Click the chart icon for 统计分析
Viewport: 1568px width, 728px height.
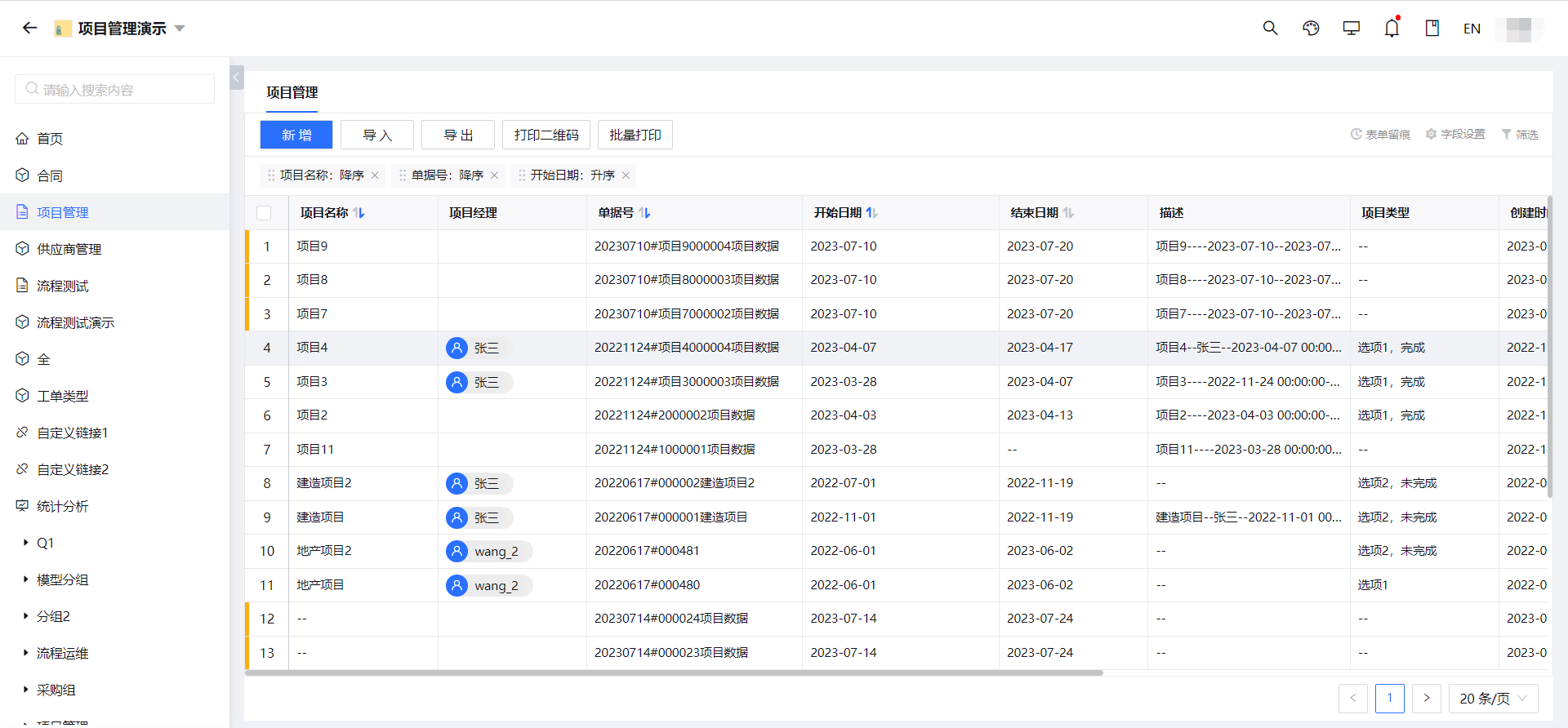click(22, 505)
